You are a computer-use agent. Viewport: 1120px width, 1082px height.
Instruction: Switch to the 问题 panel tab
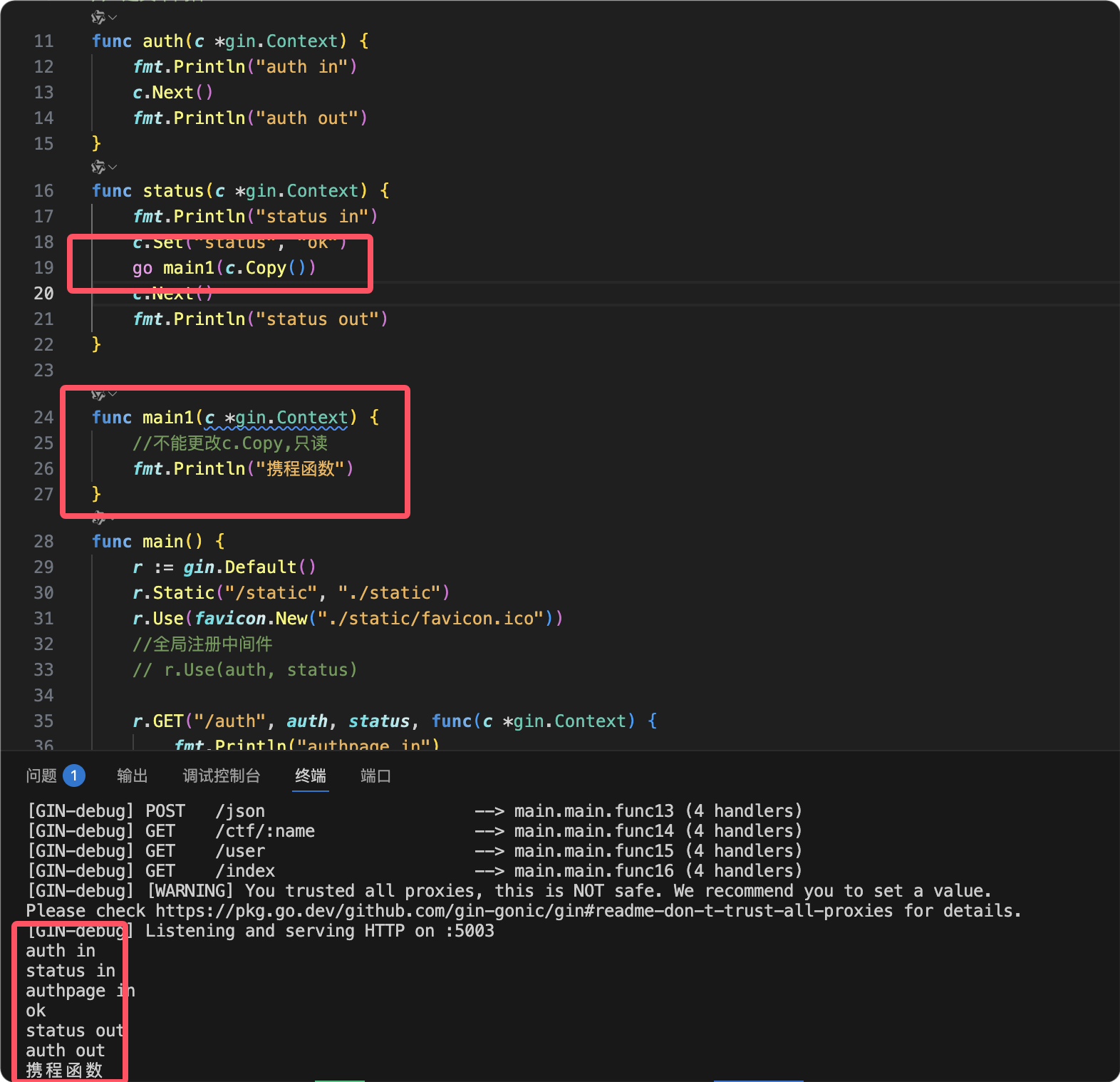41,776
